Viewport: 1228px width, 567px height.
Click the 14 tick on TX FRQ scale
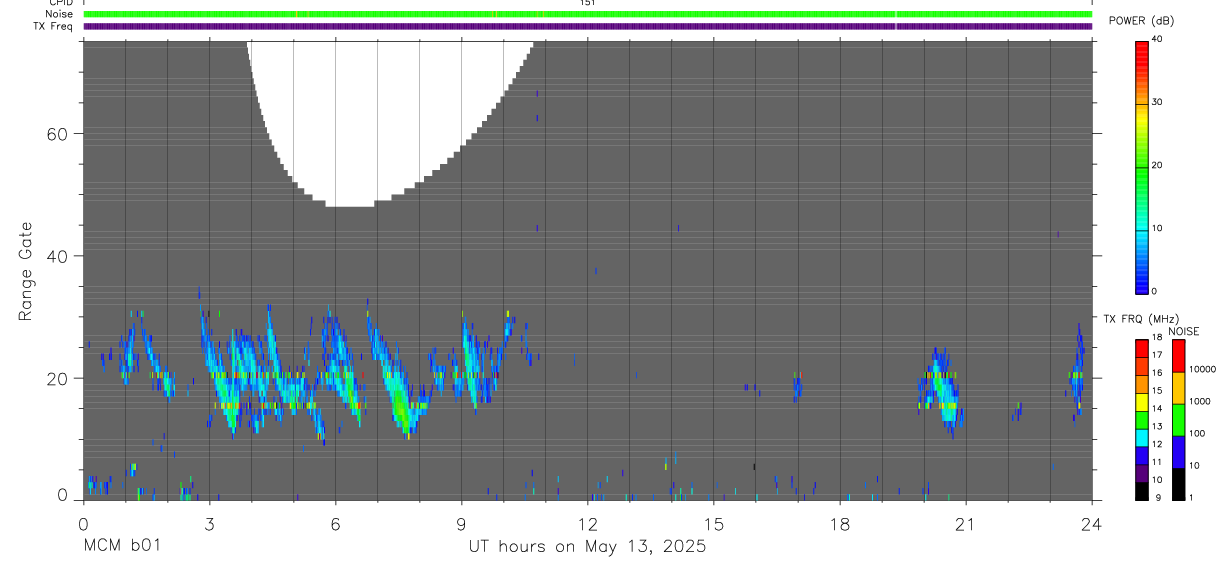coord(1157,408)
